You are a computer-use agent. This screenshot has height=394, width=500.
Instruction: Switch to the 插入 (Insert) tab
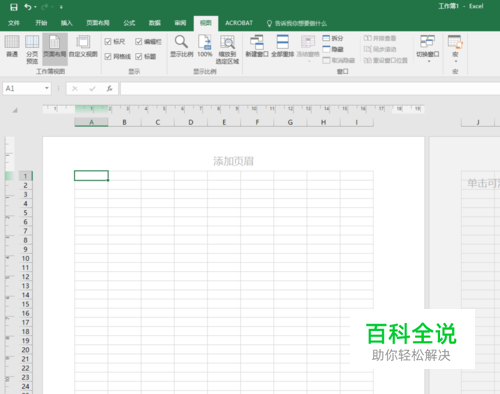coord(66,23)
